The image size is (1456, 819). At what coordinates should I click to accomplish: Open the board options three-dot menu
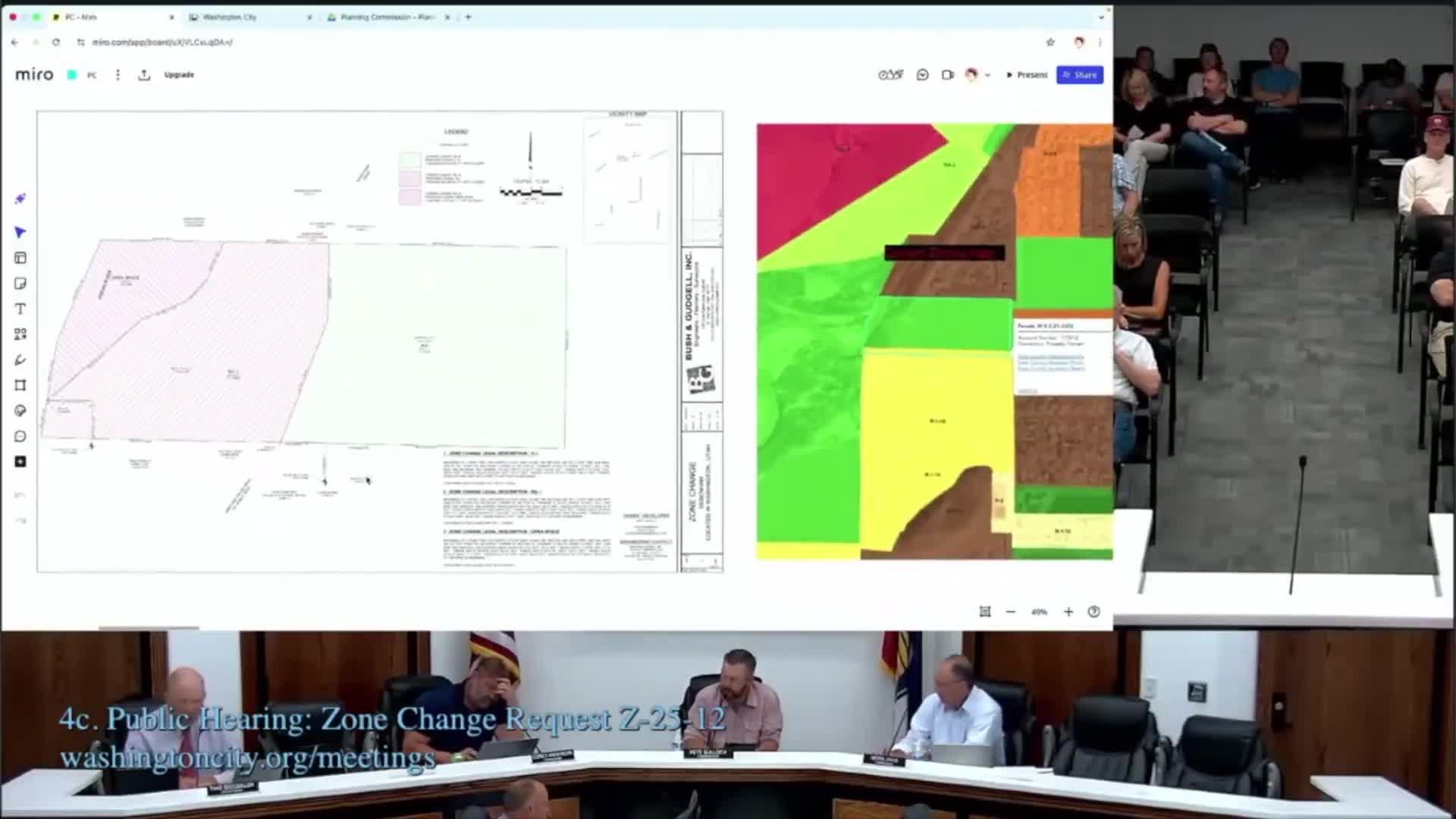tap(118, 75)
